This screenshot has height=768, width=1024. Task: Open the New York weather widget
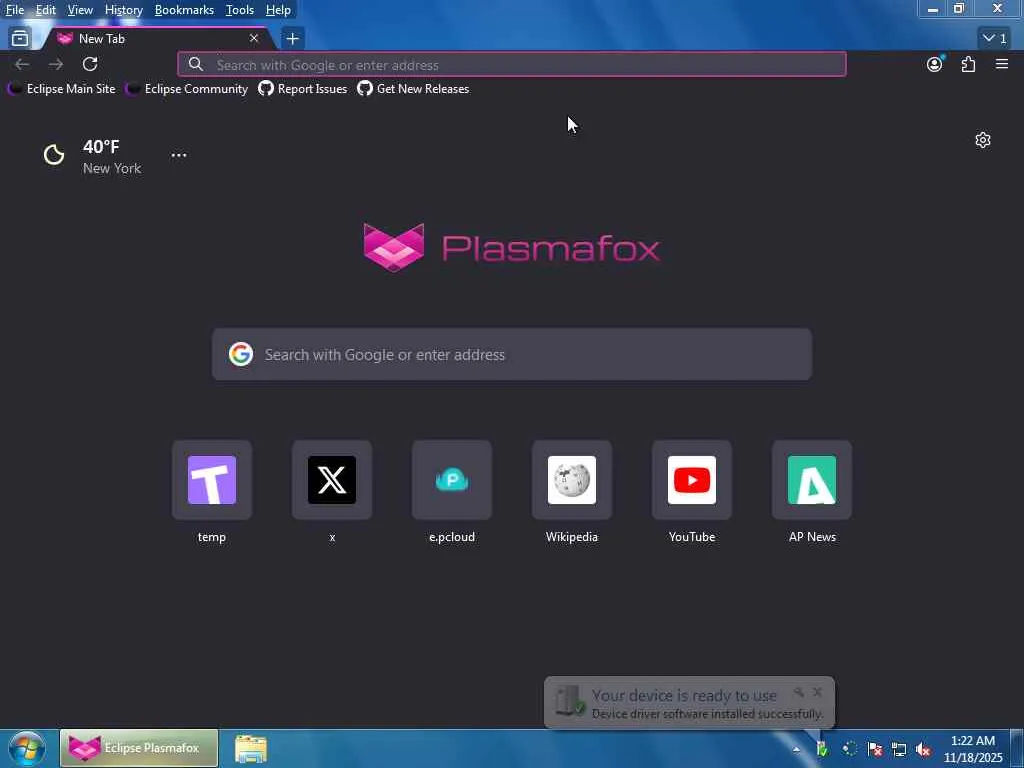point(92,156)
